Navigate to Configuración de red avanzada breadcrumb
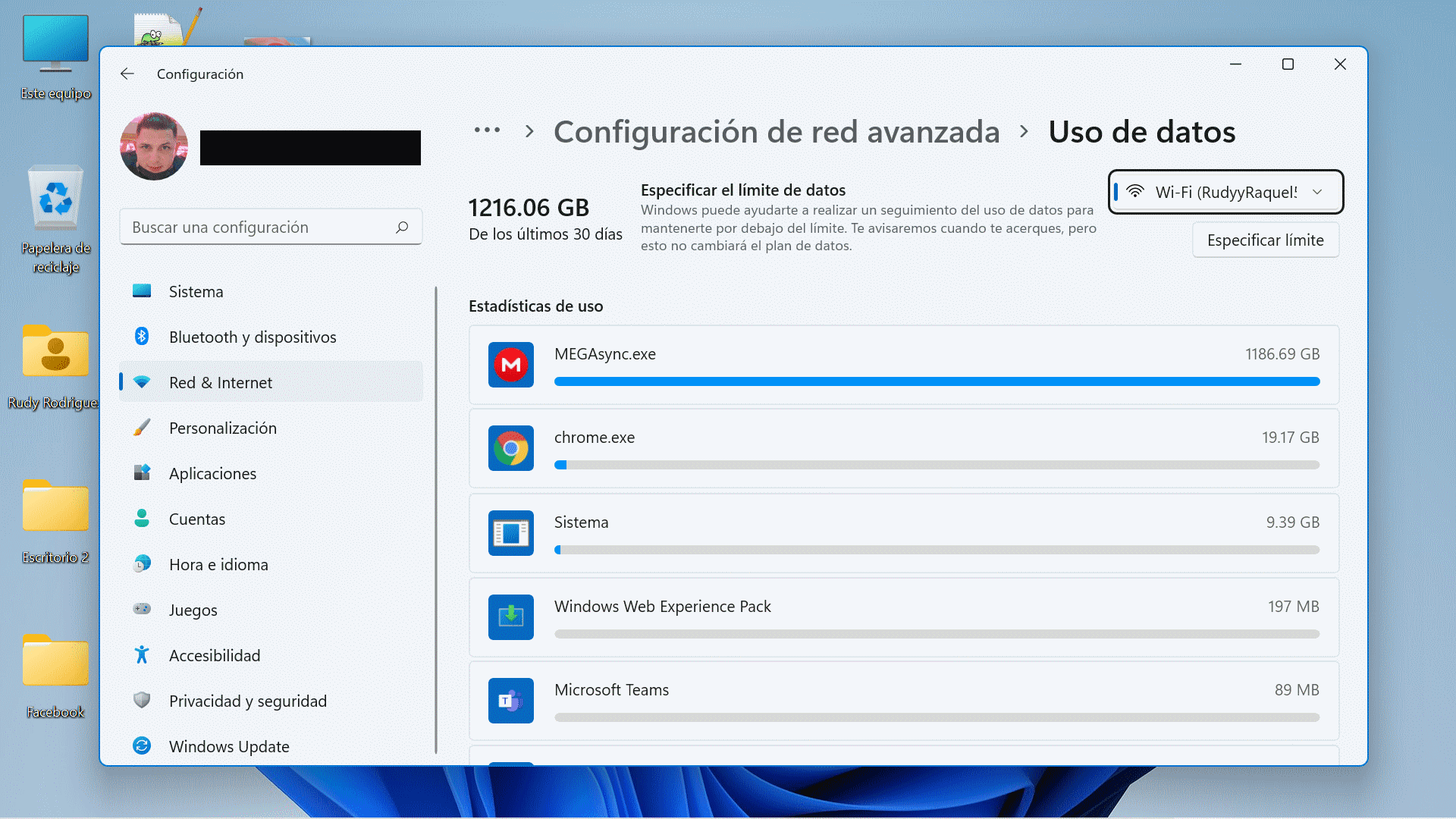1456x819 pixels. tap(777, 132)
